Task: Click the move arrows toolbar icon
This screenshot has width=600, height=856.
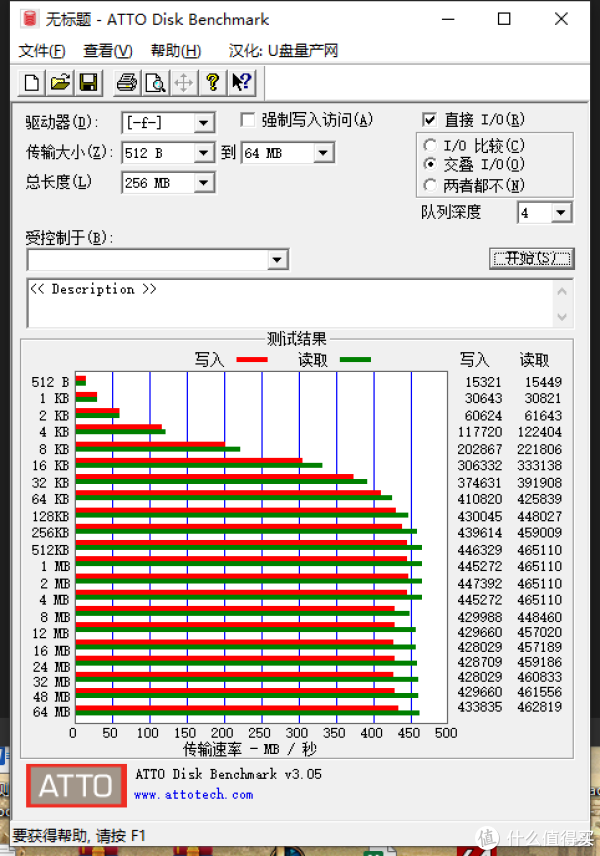Action: (x=183, y=83)
